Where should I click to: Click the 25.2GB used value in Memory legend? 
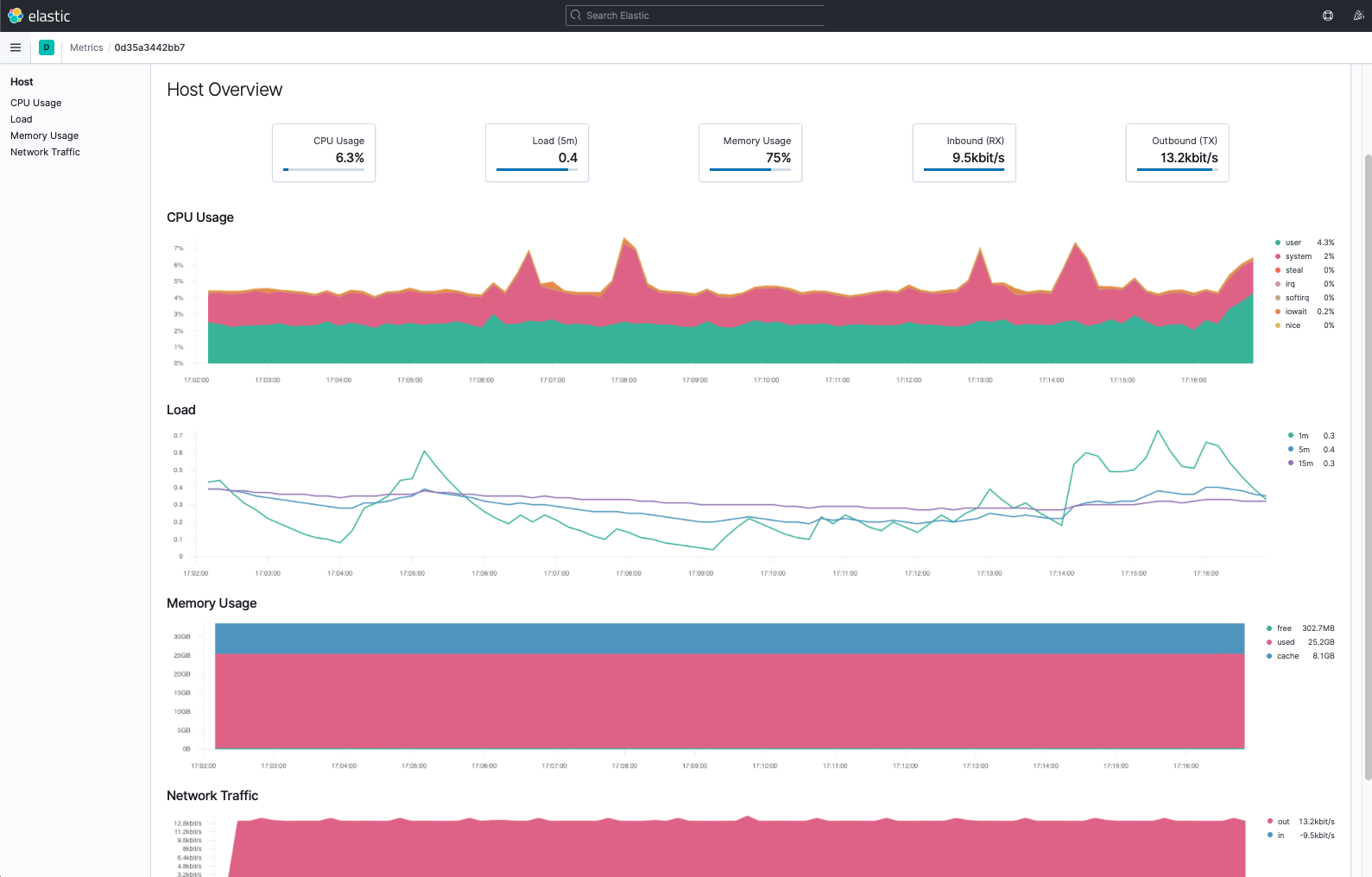click(x=1321, y=642)
